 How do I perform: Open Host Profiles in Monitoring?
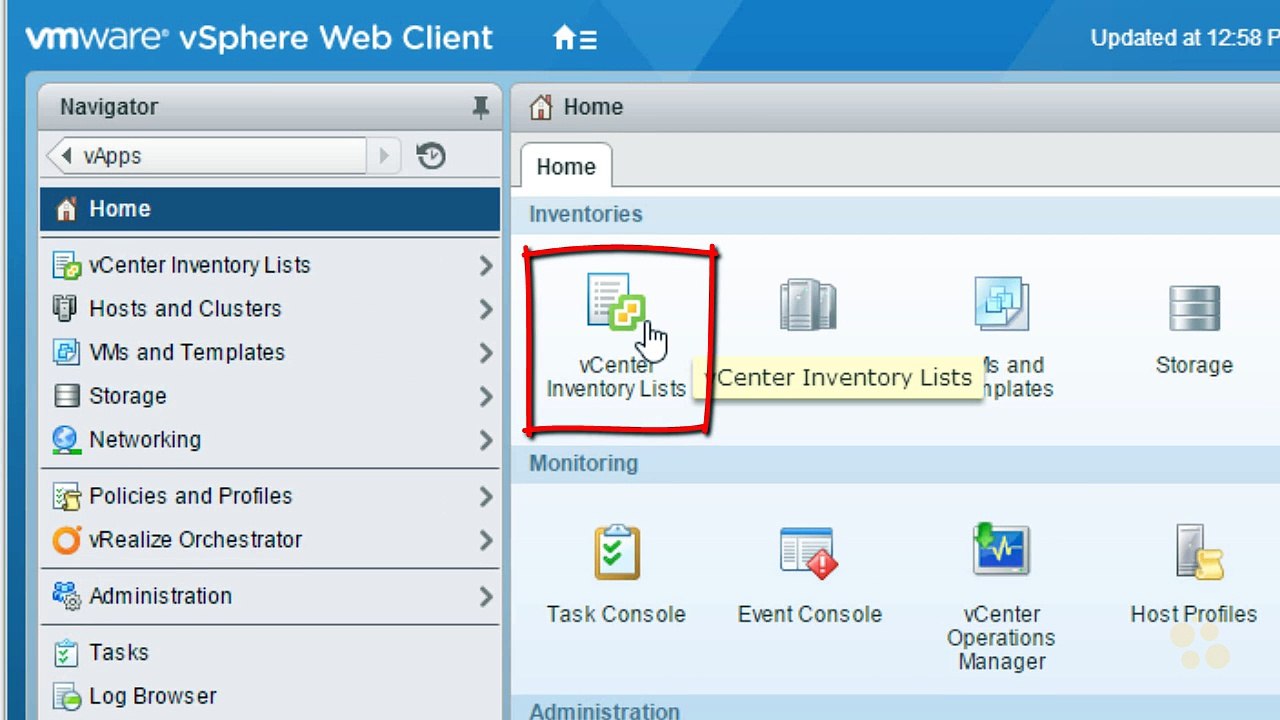coord(1194,576)
